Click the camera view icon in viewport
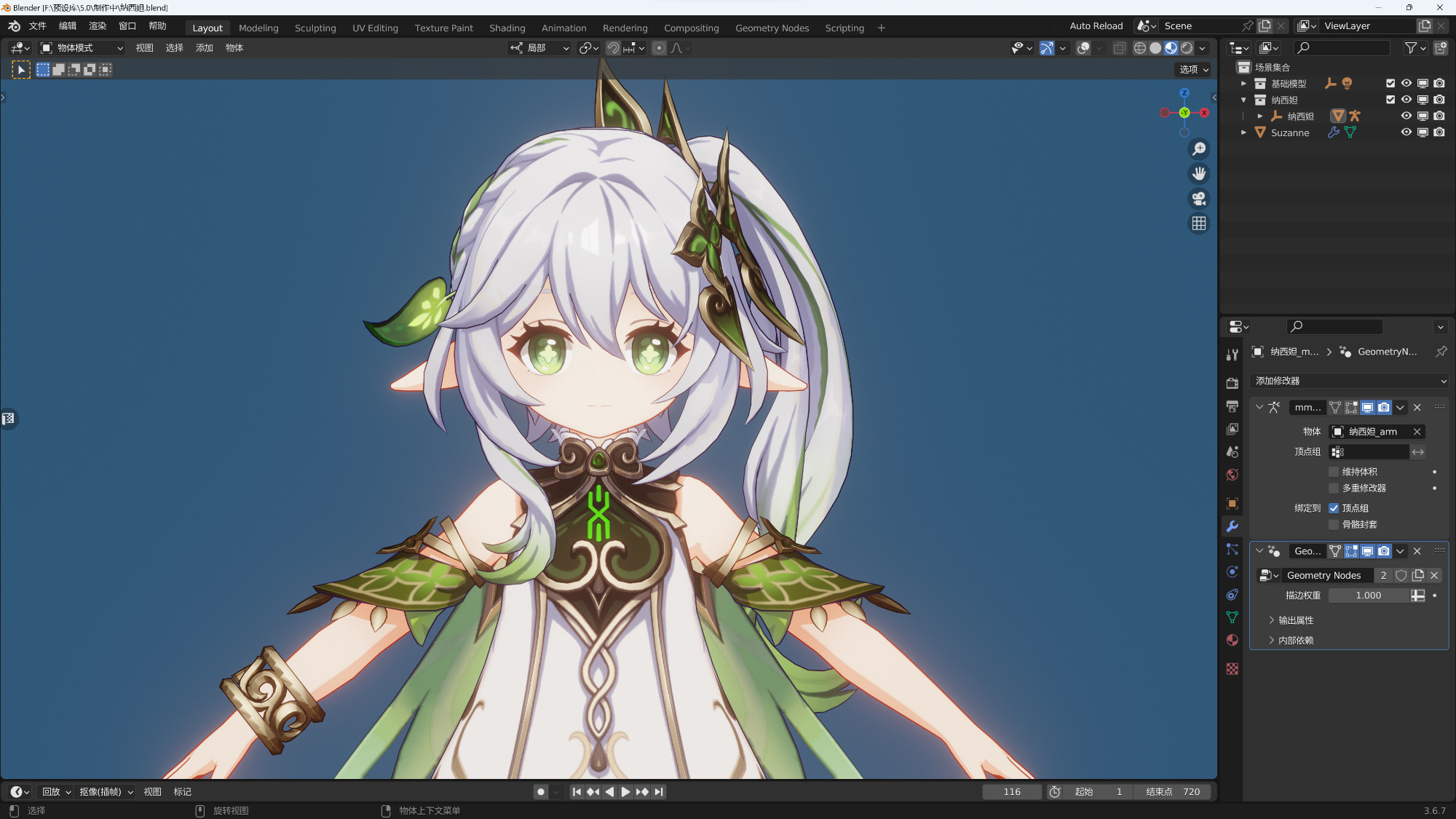This screenshot has height=819, width=1456. click(1198, 198)
